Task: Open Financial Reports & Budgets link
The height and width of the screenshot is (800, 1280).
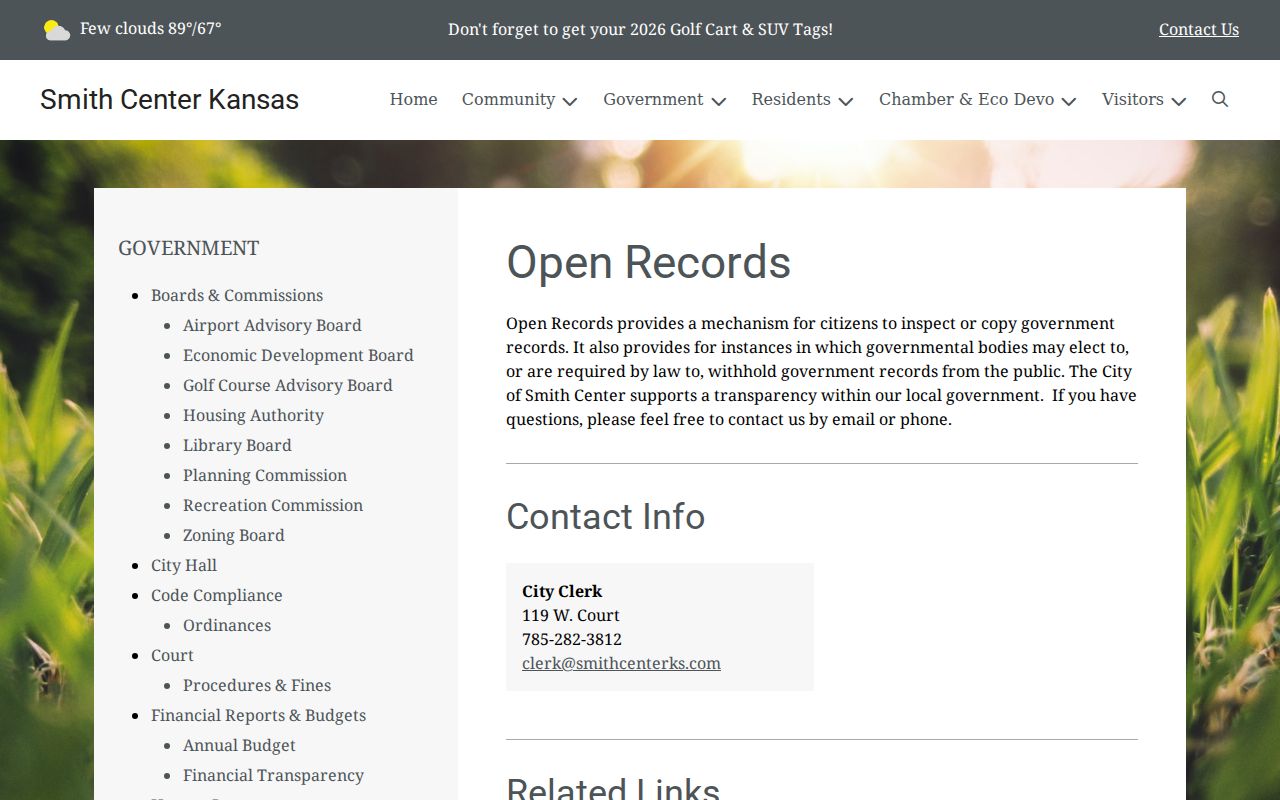Action: (258, 715)
